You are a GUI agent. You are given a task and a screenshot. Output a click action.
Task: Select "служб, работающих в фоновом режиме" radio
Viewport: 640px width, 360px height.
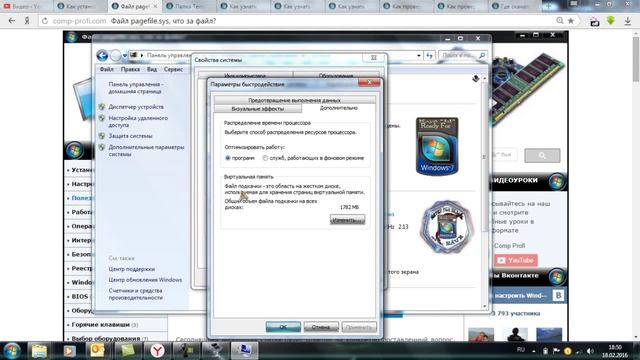pyautogui.click(x=265, y=158)
